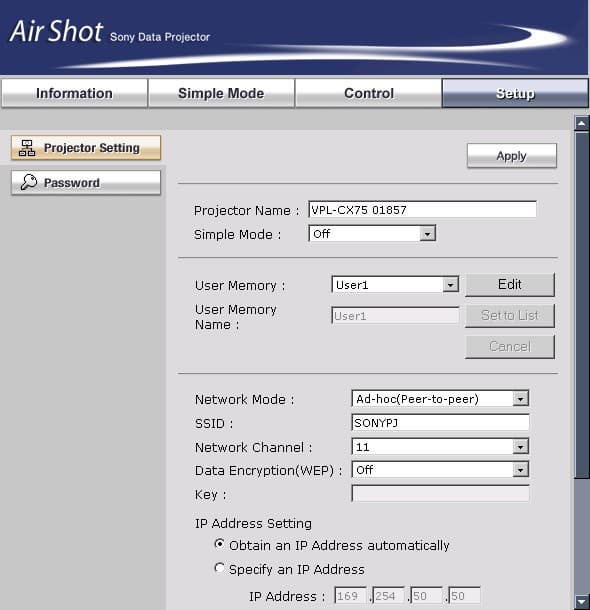Click the key icon beside Password
Viewport: 590px width, 610px height.
pos(28,182)
